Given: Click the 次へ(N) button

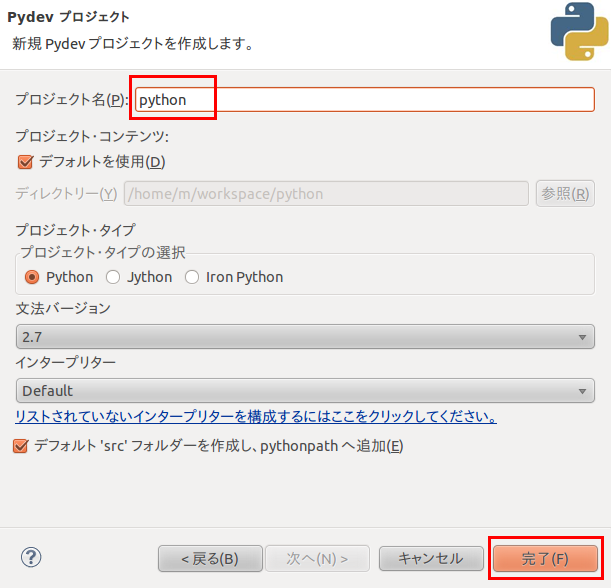Looking at the screenshot, I should click(317, 558).
